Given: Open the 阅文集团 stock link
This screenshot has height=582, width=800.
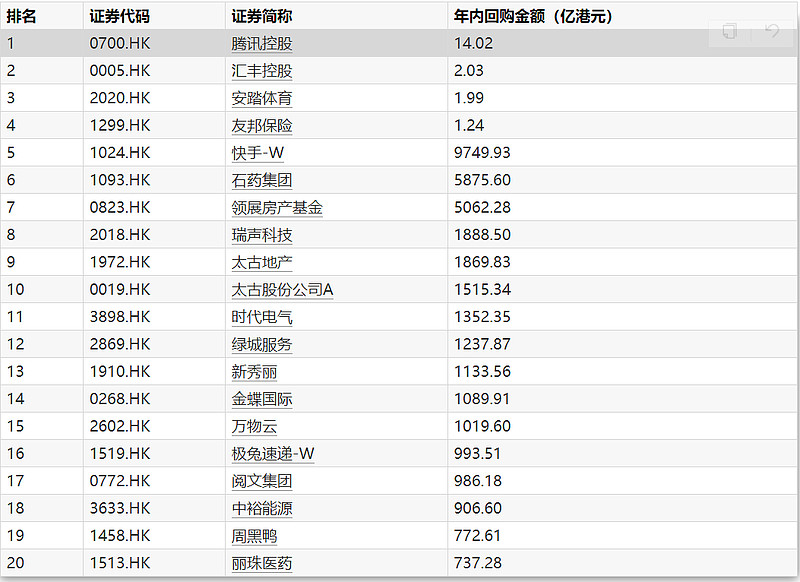Looking at the screenshot, I should click(x=262, y=481).
